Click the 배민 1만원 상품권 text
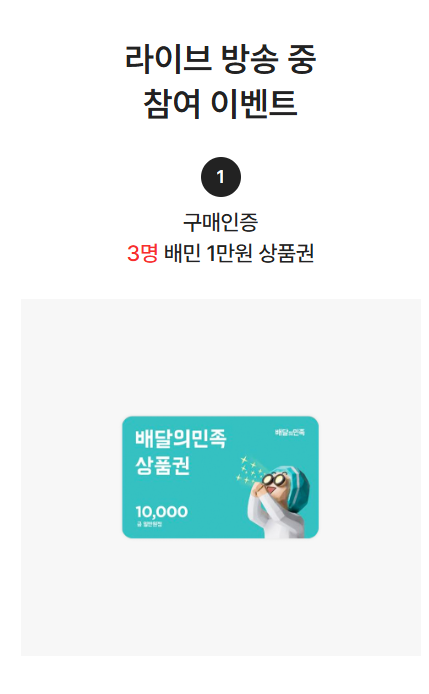The height and width of the screenshot is (694, 429). (239, 254)
